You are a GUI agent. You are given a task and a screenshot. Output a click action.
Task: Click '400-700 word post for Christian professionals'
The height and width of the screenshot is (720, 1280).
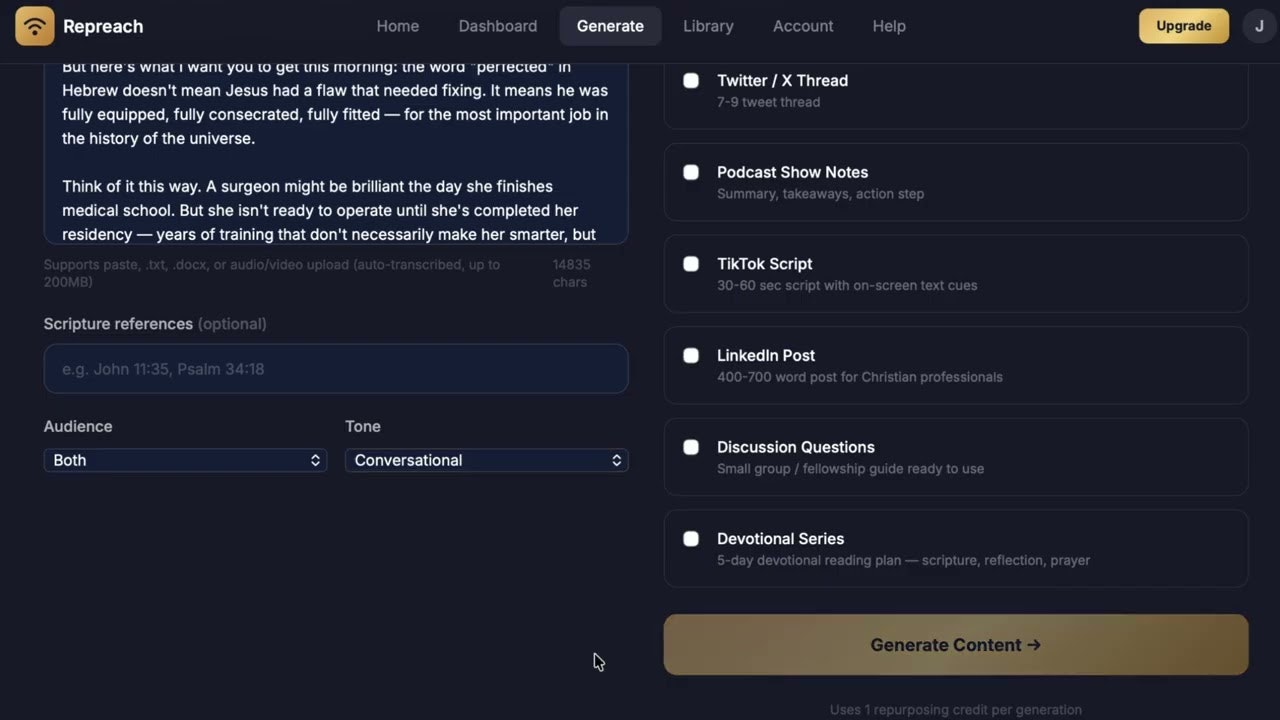tap(860, 377)
